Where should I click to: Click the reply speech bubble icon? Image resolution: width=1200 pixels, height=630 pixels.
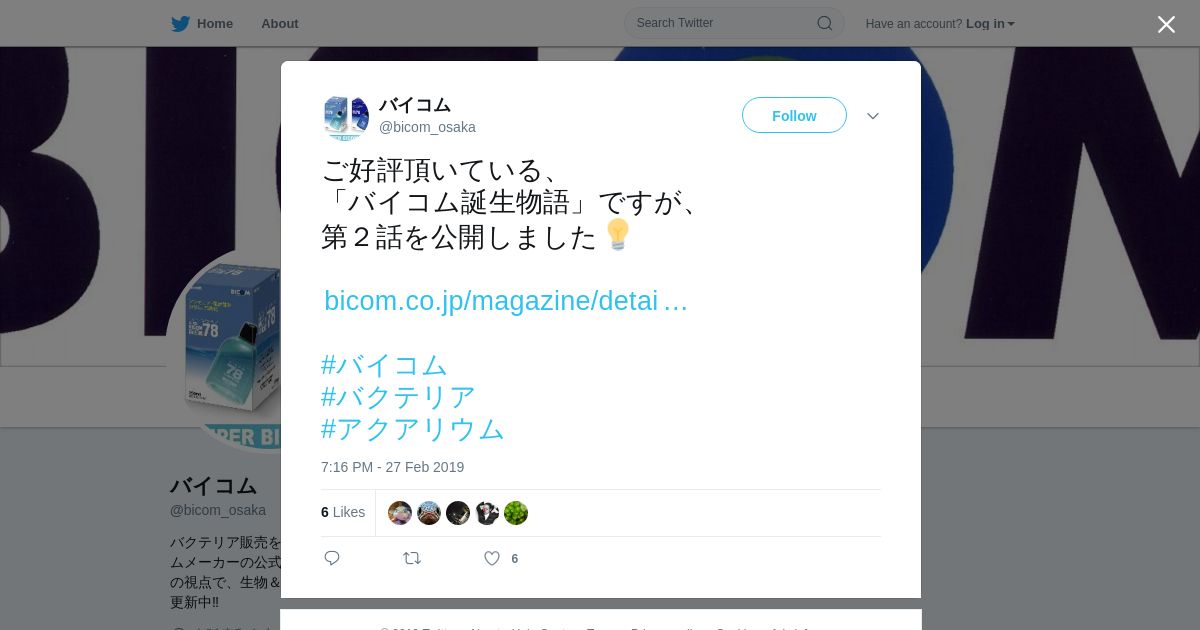(x=332, y=558)
